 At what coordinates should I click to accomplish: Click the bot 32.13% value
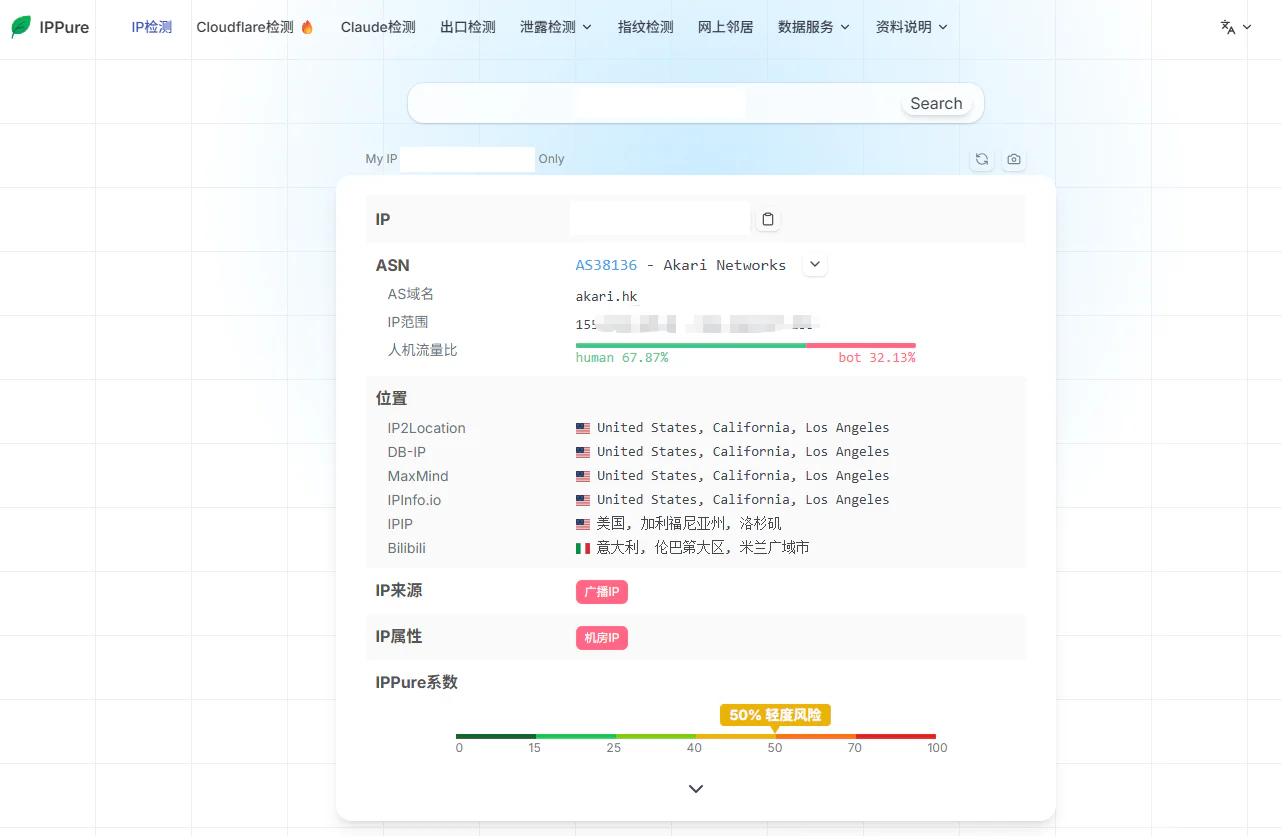(x=877, y=357)
